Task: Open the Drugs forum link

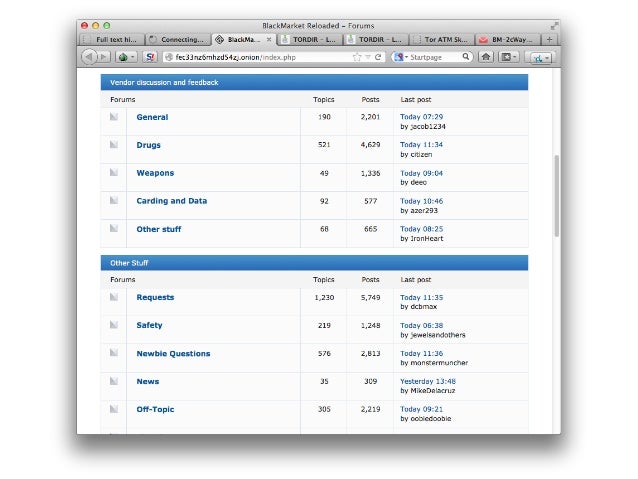Action: coord(149,145)
